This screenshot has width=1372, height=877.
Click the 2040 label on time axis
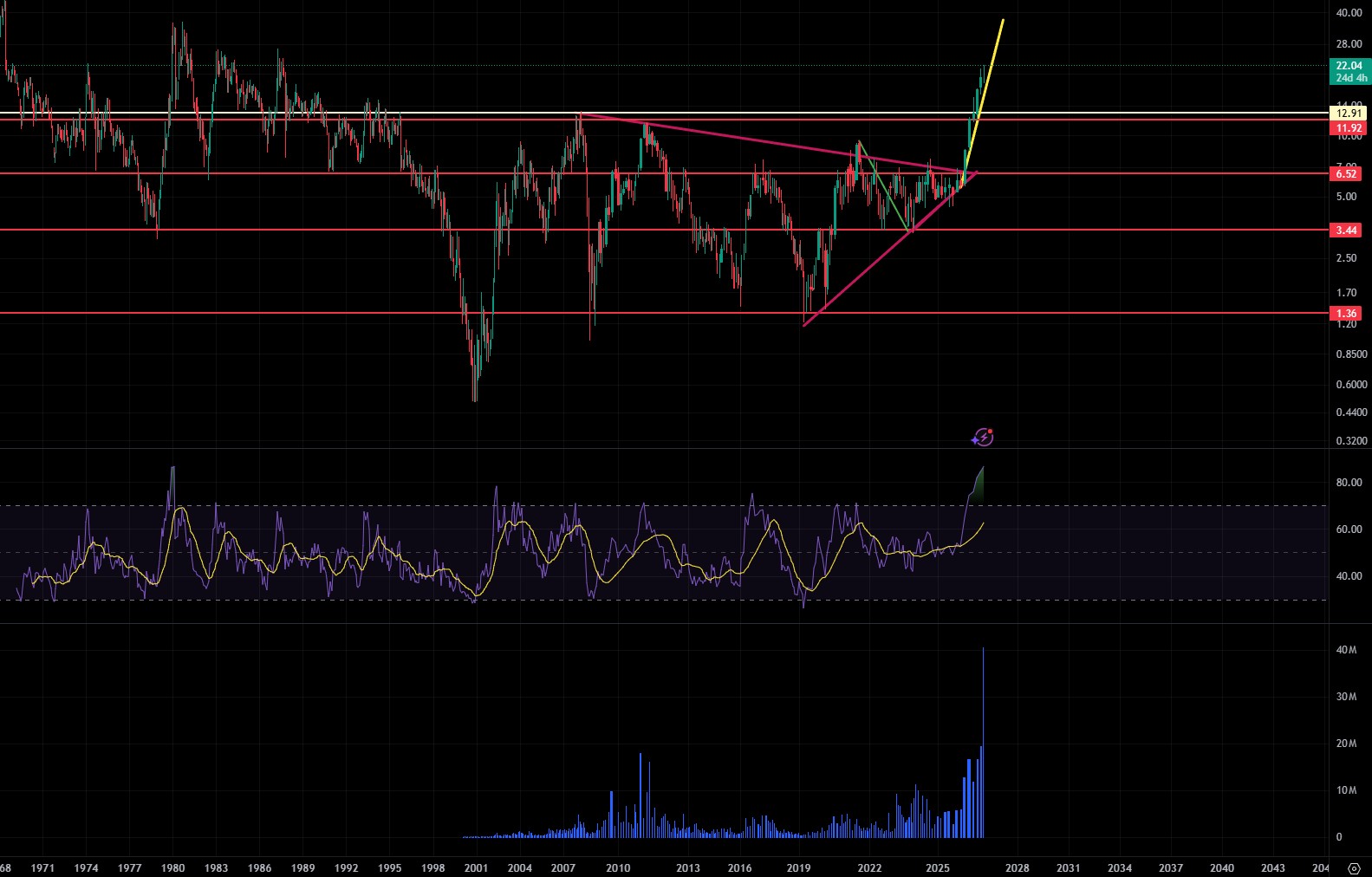(1221, 867)
